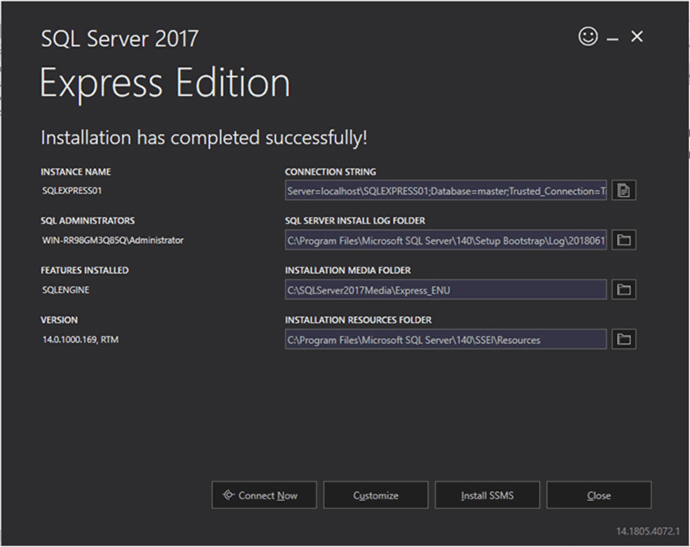Copy the connection string with the copy icon

pos(624,190)
